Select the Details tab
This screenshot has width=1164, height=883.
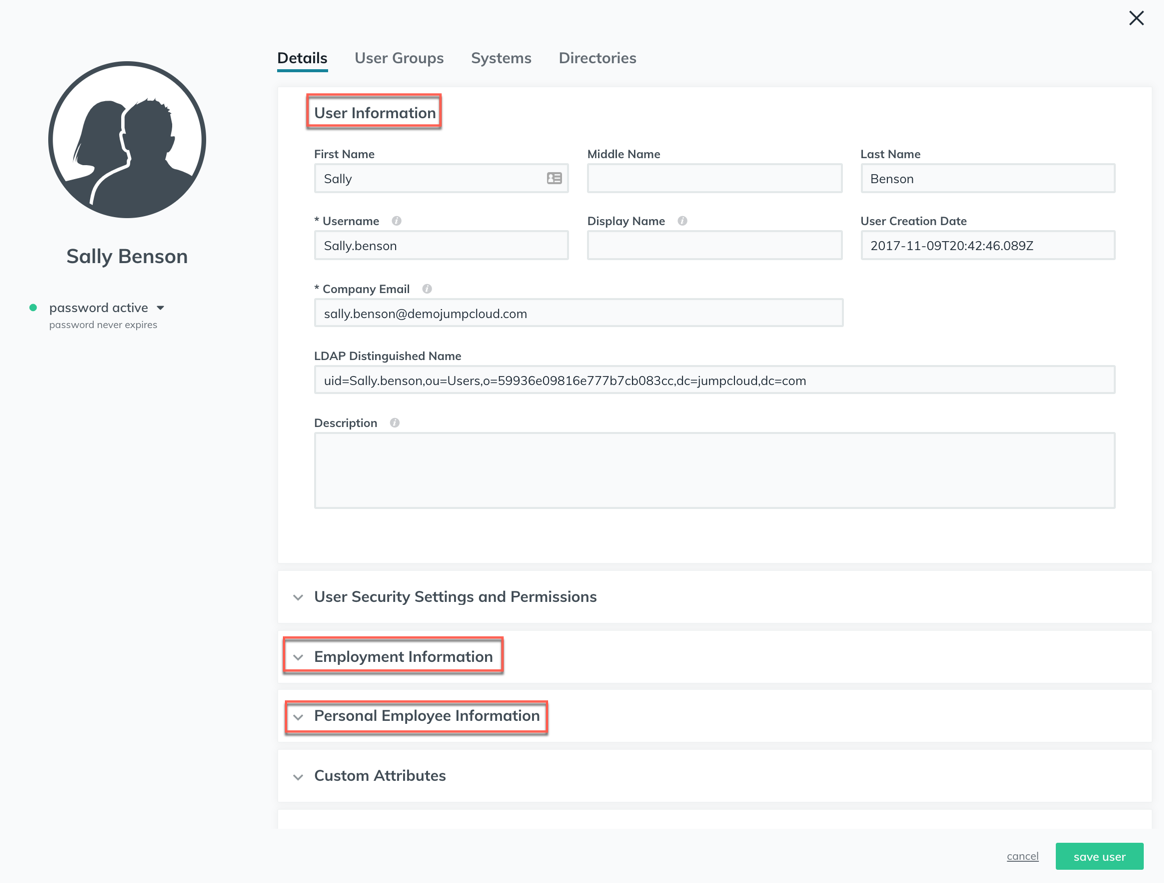(302, 58)
